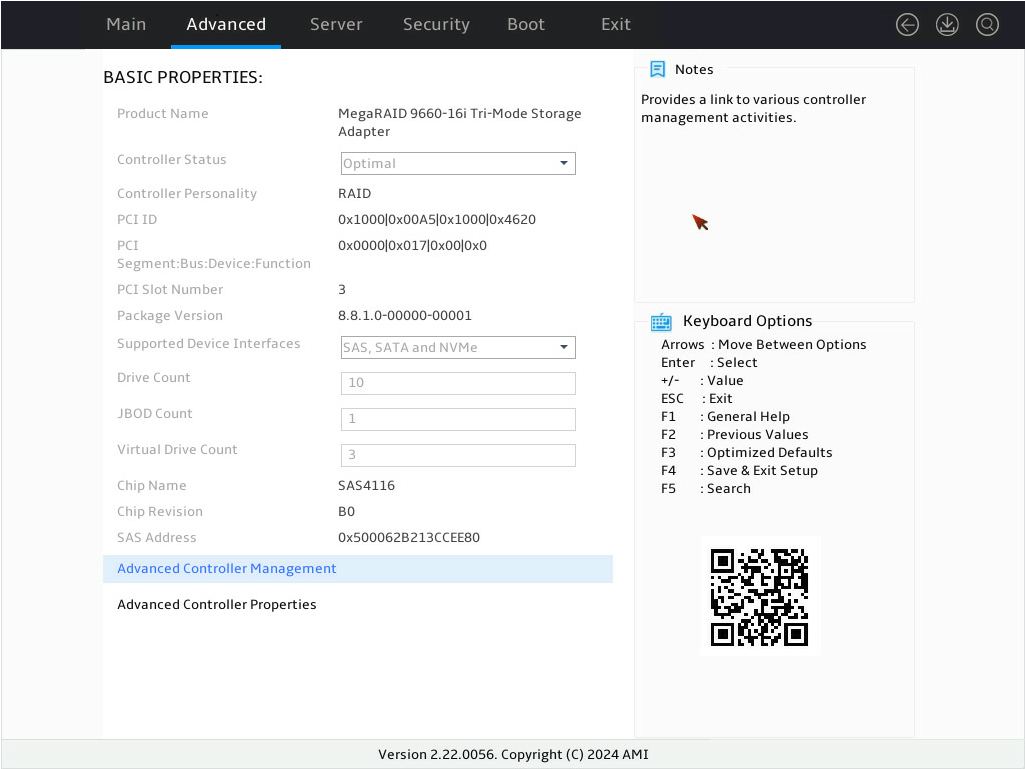Click the Controller Personality value RAID
Image resolution: width=1025 pixels, height=769 pixels.
pos(354,194)
